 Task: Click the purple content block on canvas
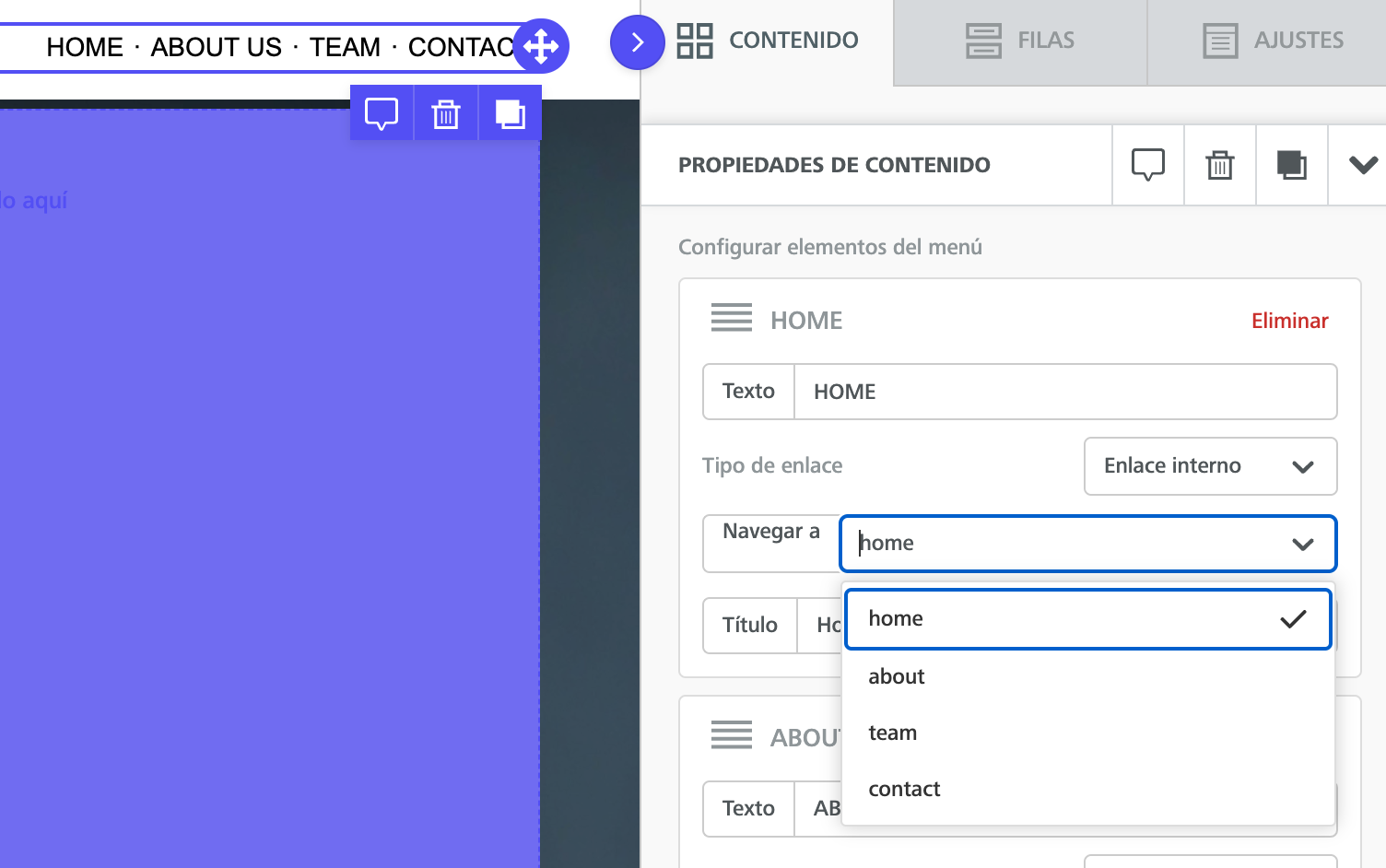(269, 488)
